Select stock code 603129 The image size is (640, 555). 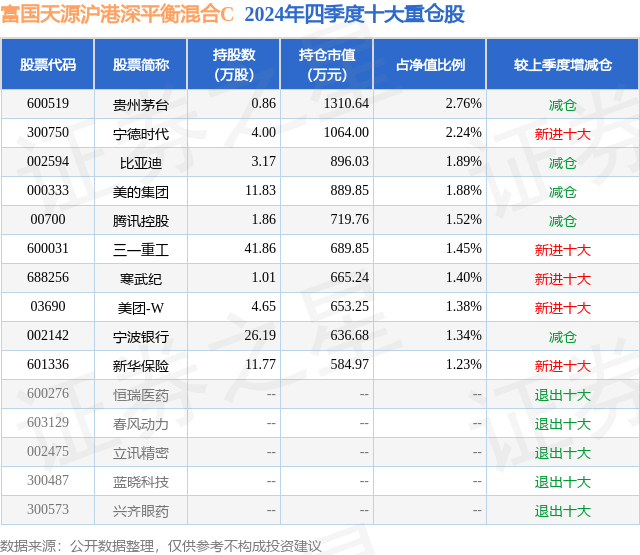(x=48, y=422)
